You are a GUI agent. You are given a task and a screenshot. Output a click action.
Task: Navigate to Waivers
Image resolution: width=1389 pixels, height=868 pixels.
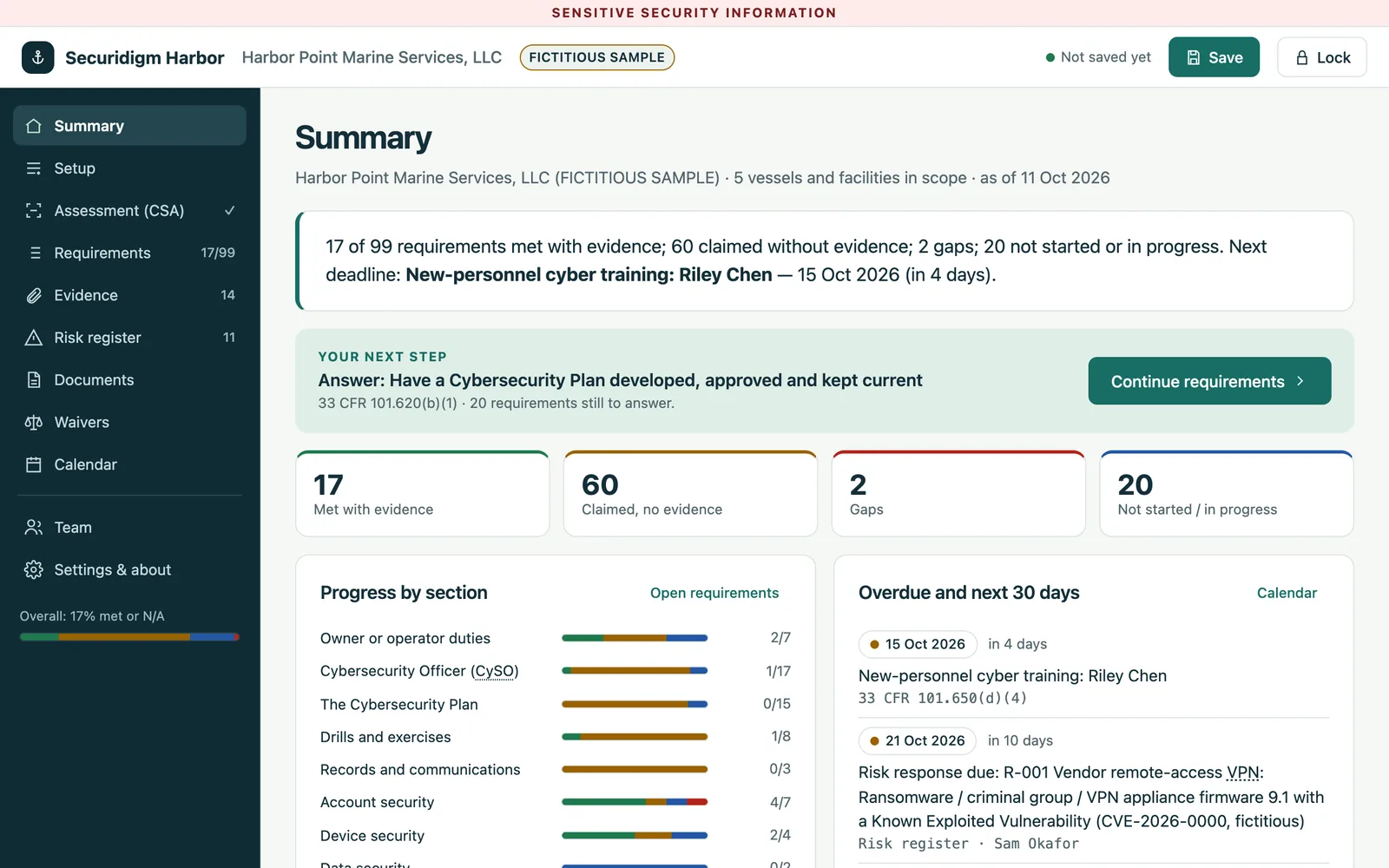coord(129,423)
